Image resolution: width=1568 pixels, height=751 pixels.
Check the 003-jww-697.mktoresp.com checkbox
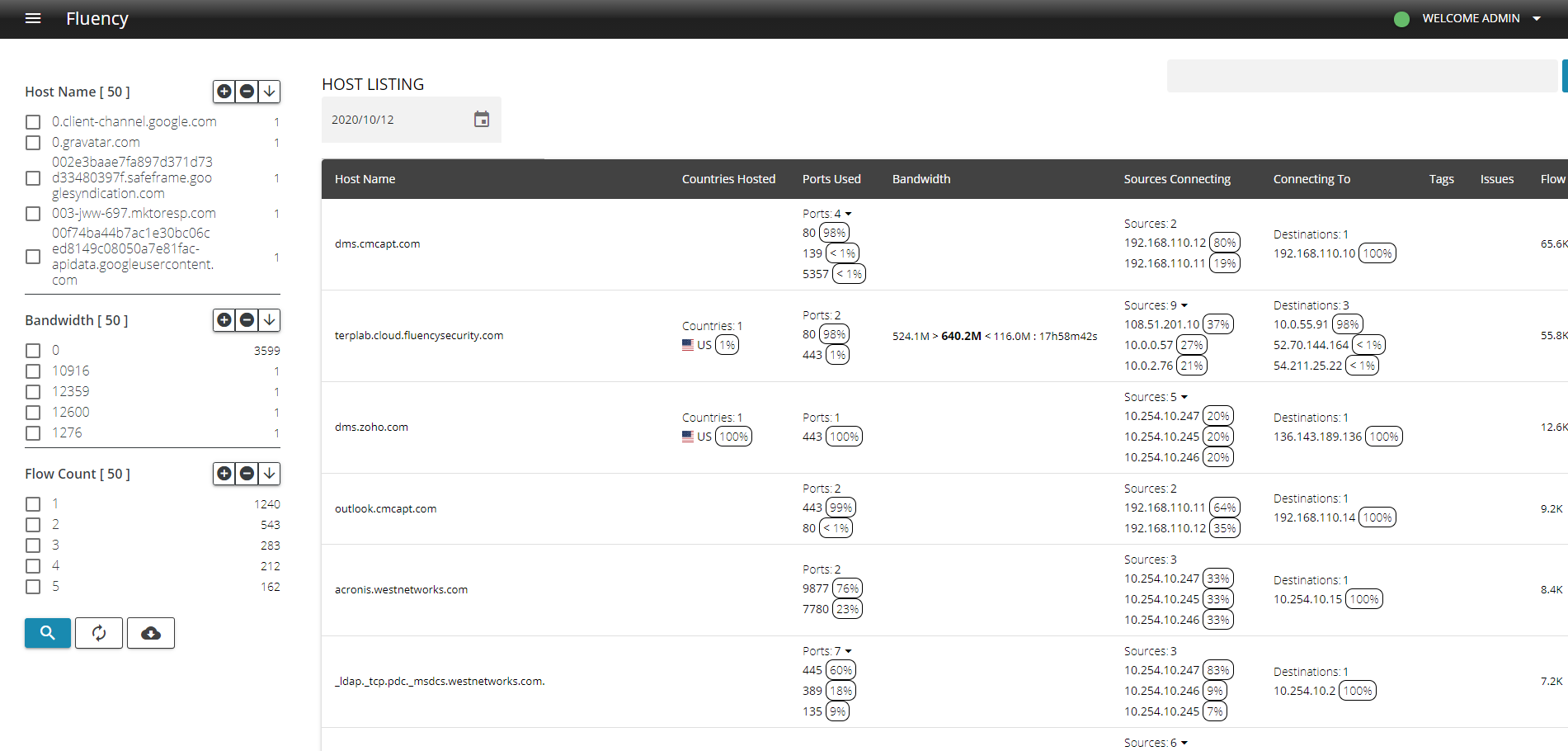[x=33, y=214]
